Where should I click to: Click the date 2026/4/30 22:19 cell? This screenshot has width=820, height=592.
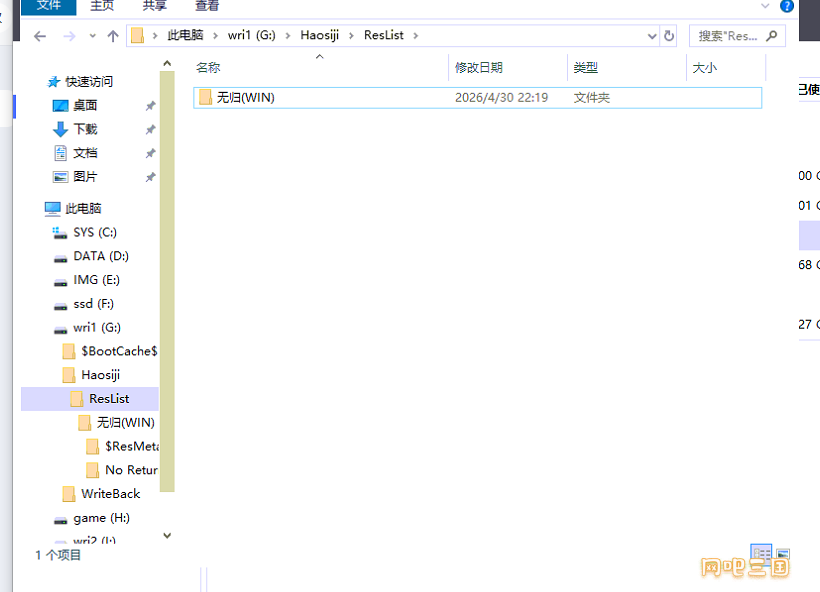coord(501,98)
